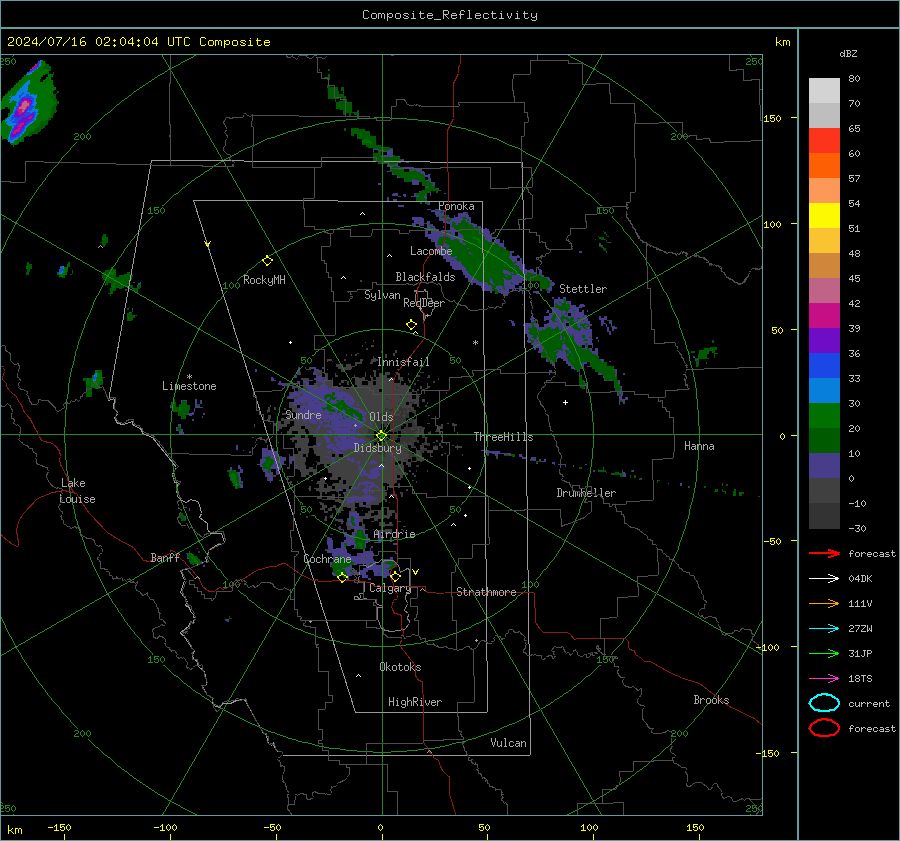Click the Olds label near the radar center

381,417
